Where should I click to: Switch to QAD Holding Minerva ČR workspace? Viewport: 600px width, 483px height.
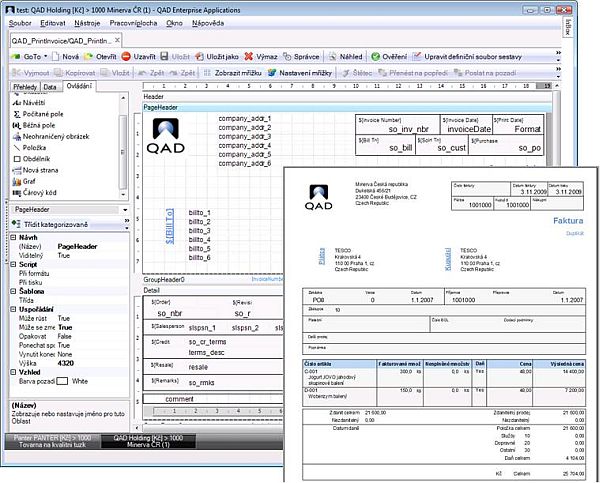click(148, 441)
